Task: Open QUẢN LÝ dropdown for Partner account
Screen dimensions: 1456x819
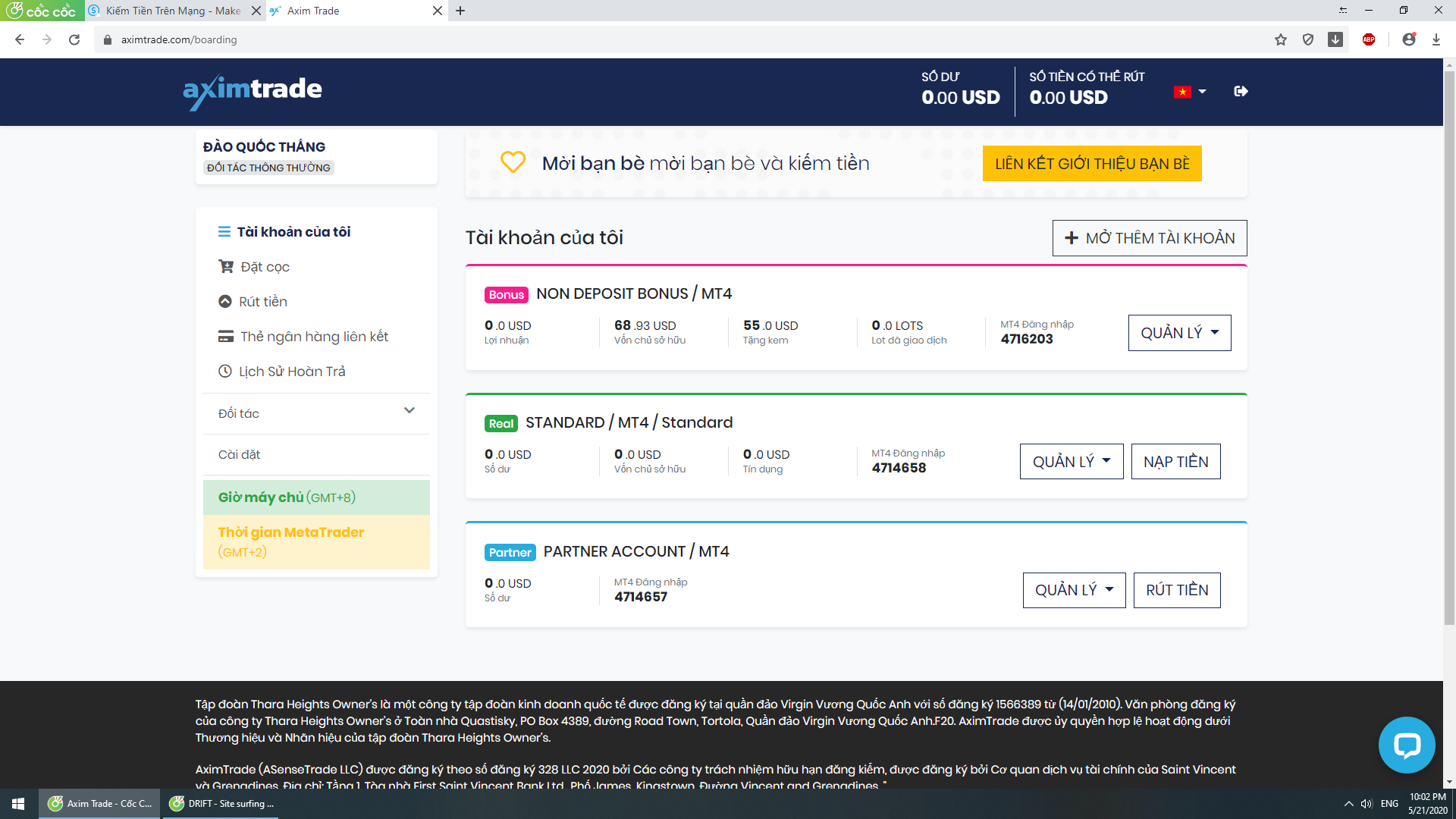Action: coord(1074,590)
